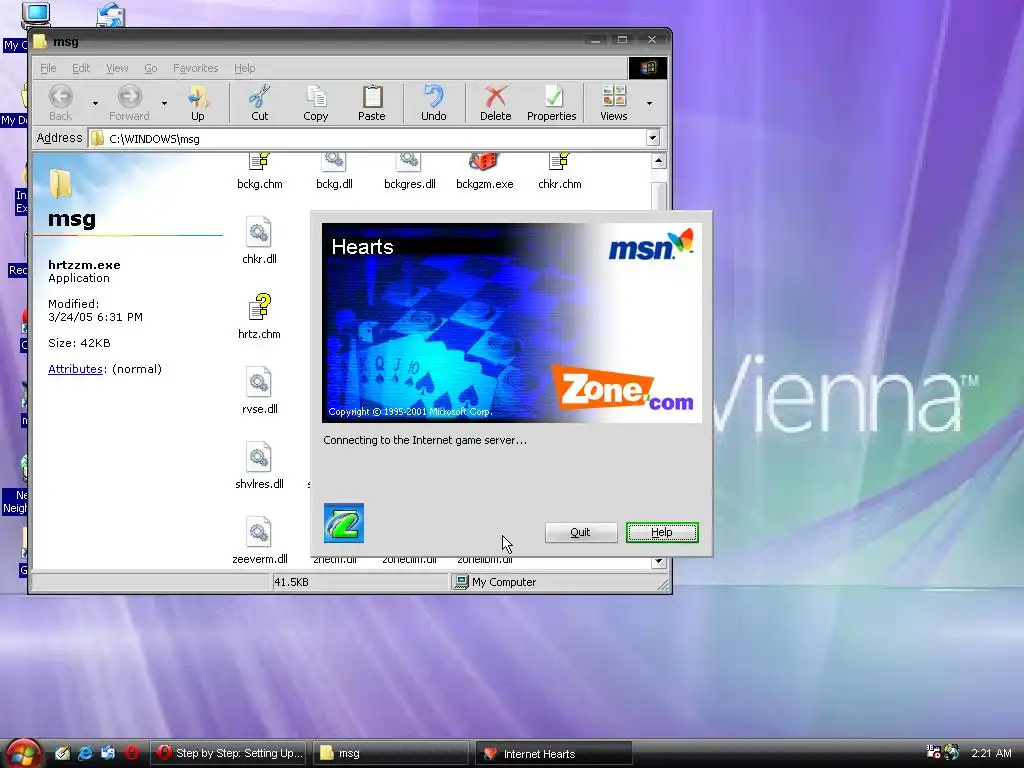Click the Hearts splash banner image
Screen dimensions: 1024x768
[511, 323]
